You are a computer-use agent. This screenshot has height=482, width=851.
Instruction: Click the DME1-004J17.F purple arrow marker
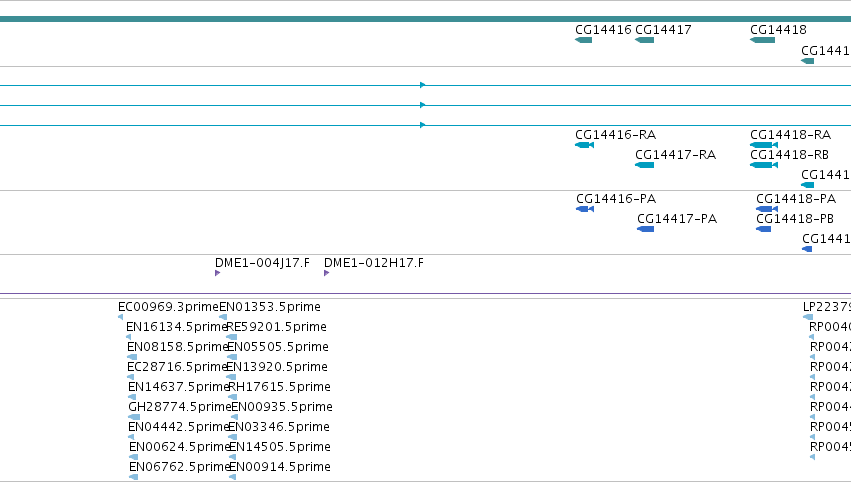218,273
